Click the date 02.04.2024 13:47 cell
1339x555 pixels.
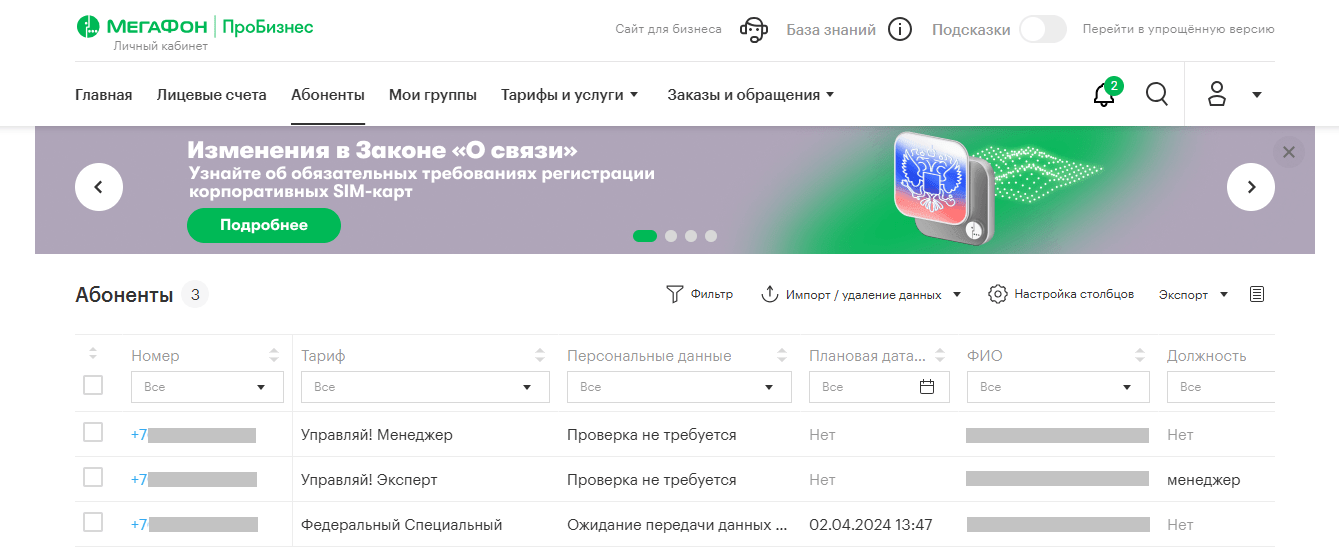pyautogui.click(x=871, y=525)
